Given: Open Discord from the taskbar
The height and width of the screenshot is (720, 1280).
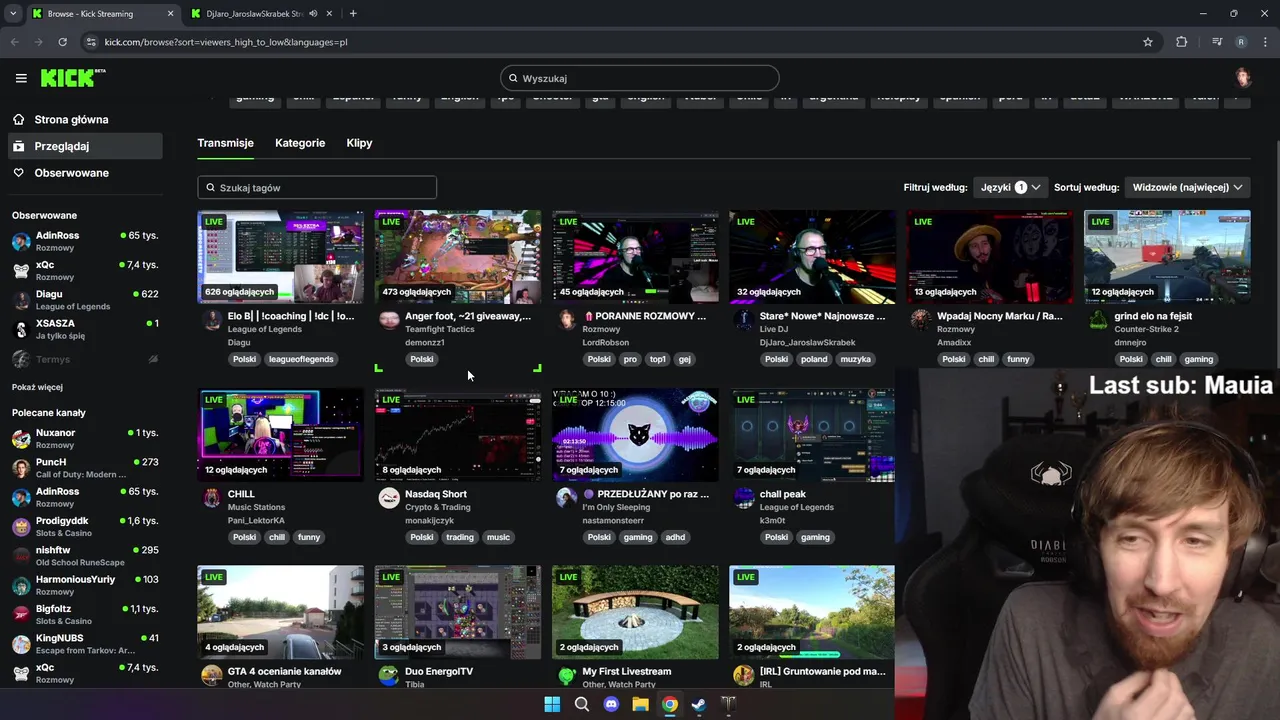Looking at the screenshot, I should click(611, 705).
